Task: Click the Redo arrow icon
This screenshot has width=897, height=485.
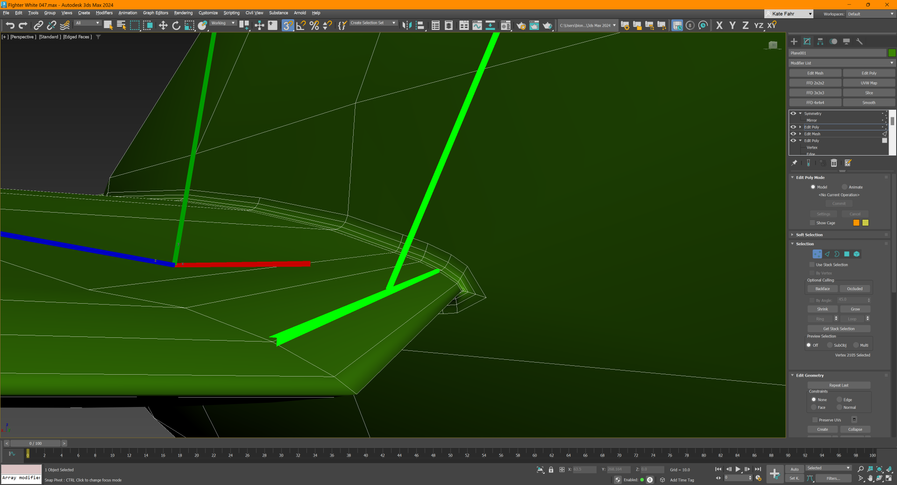Action: [23, 25]
